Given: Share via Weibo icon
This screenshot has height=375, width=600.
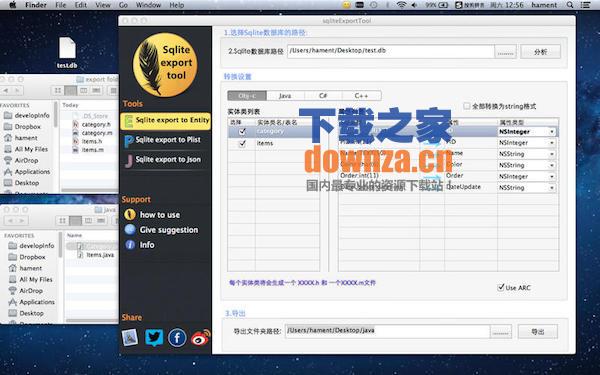Looking at the screenshot, I should (x=201, y=338).
